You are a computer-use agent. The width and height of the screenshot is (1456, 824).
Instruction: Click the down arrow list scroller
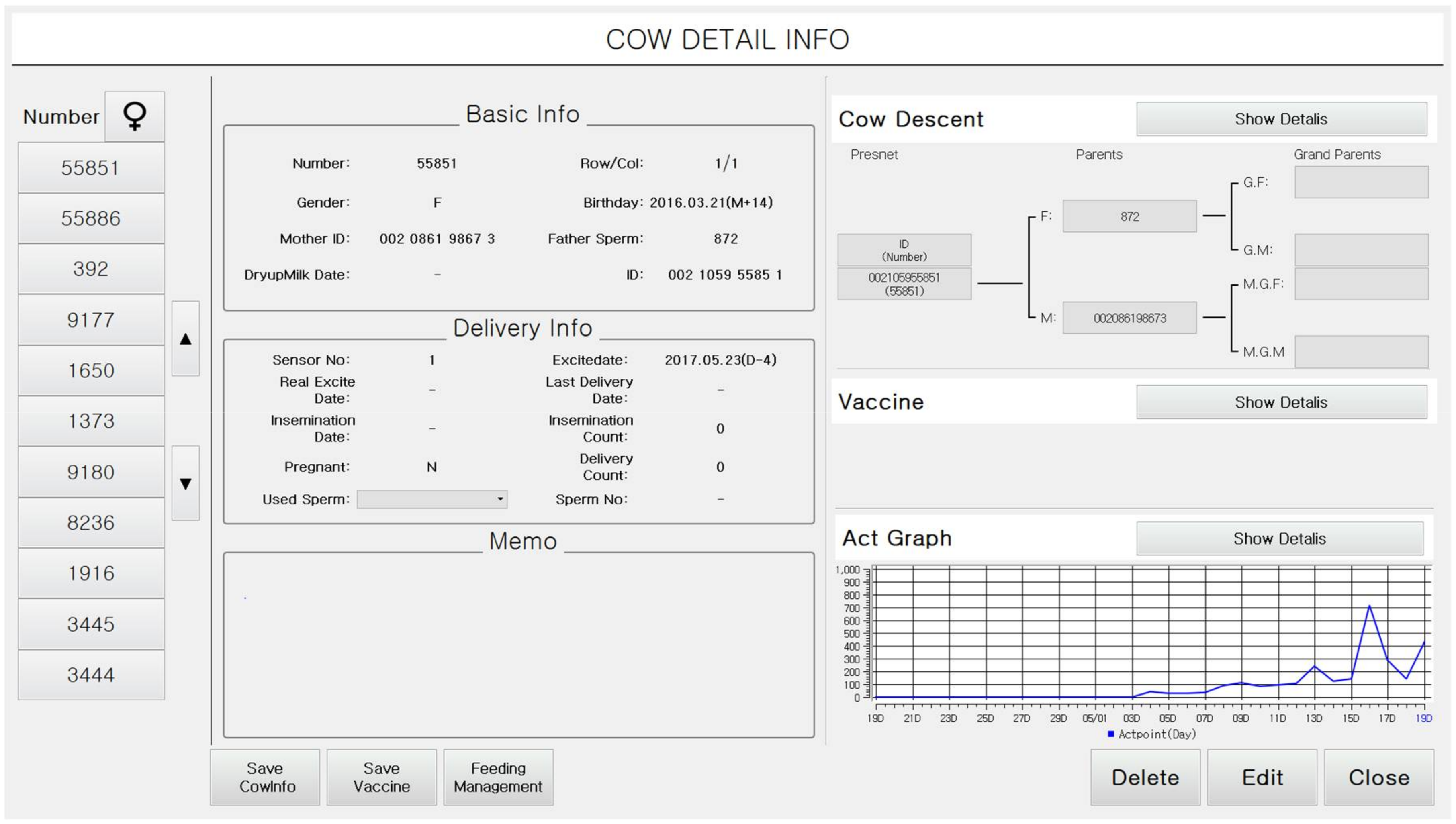click(x=186, y=483)
